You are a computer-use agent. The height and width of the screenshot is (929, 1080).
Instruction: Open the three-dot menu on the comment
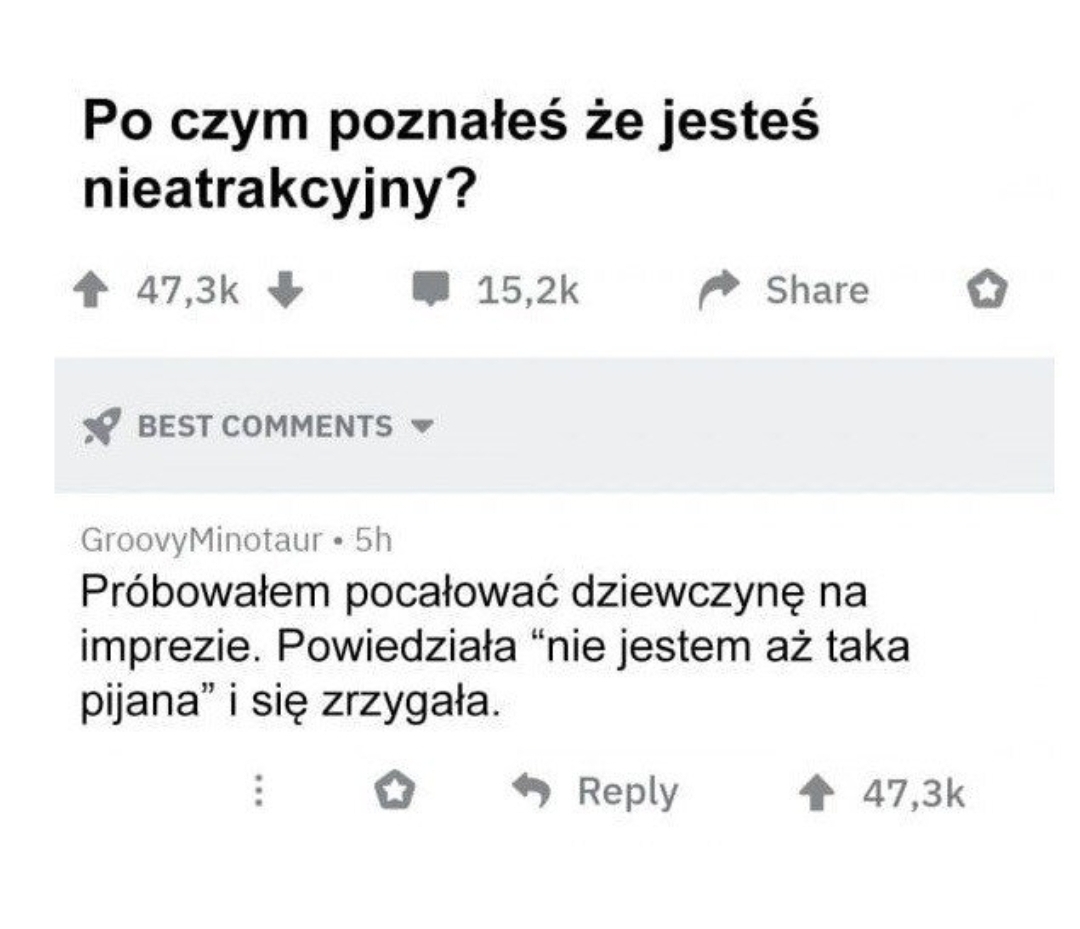[x=260, y=793]
